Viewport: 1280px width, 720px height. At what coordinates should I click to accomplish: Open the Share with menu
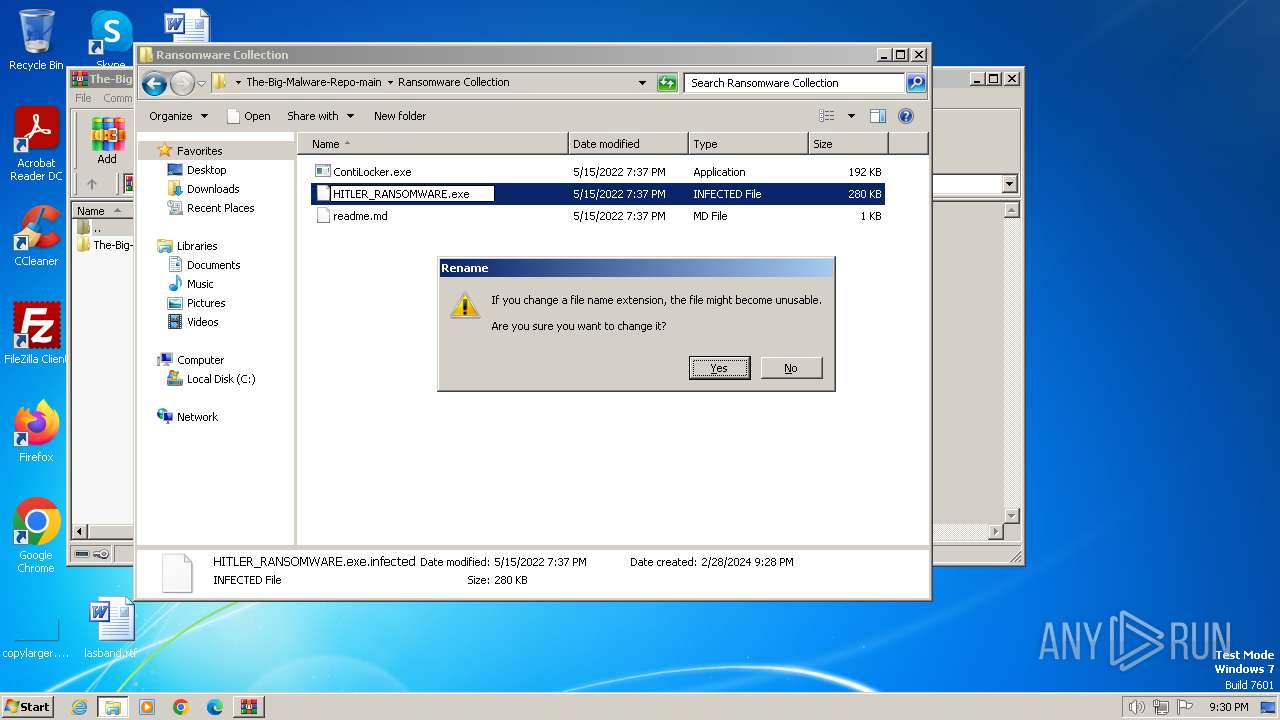click(319, 116)
